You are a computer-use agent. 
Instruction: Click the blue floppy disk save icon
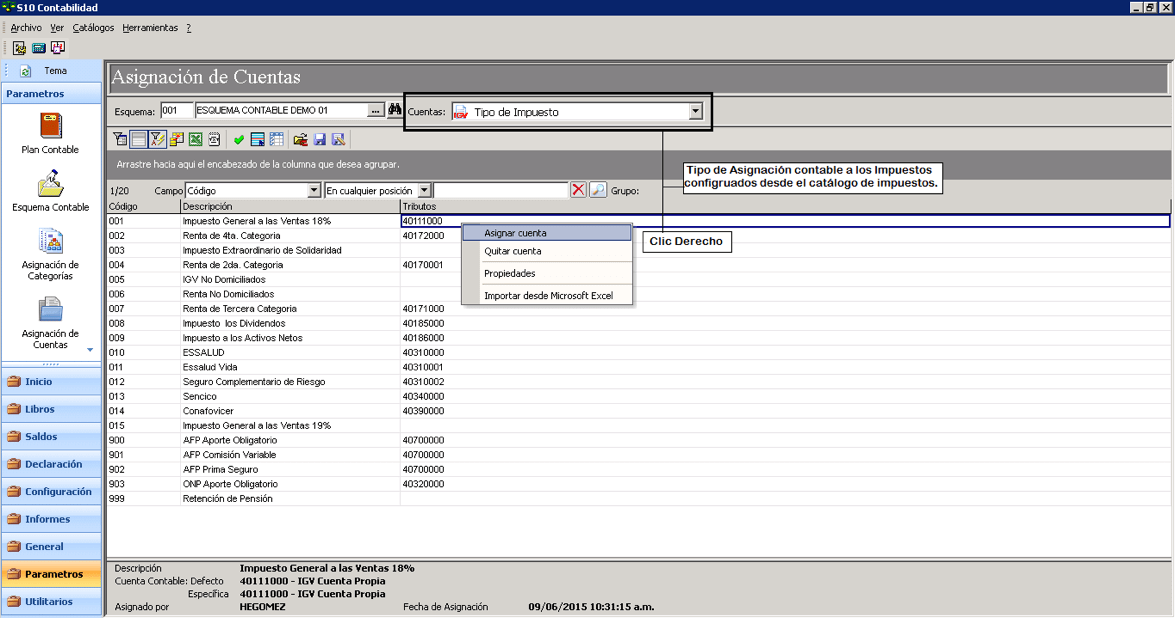[x=320, y=139]
